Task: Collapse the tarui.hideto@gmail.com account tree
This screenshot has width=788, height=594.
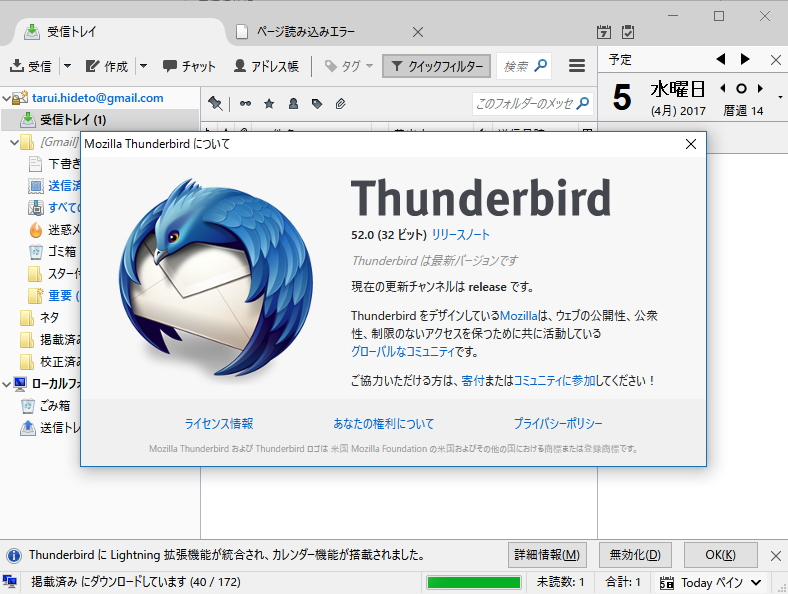Action: point(6,97)
